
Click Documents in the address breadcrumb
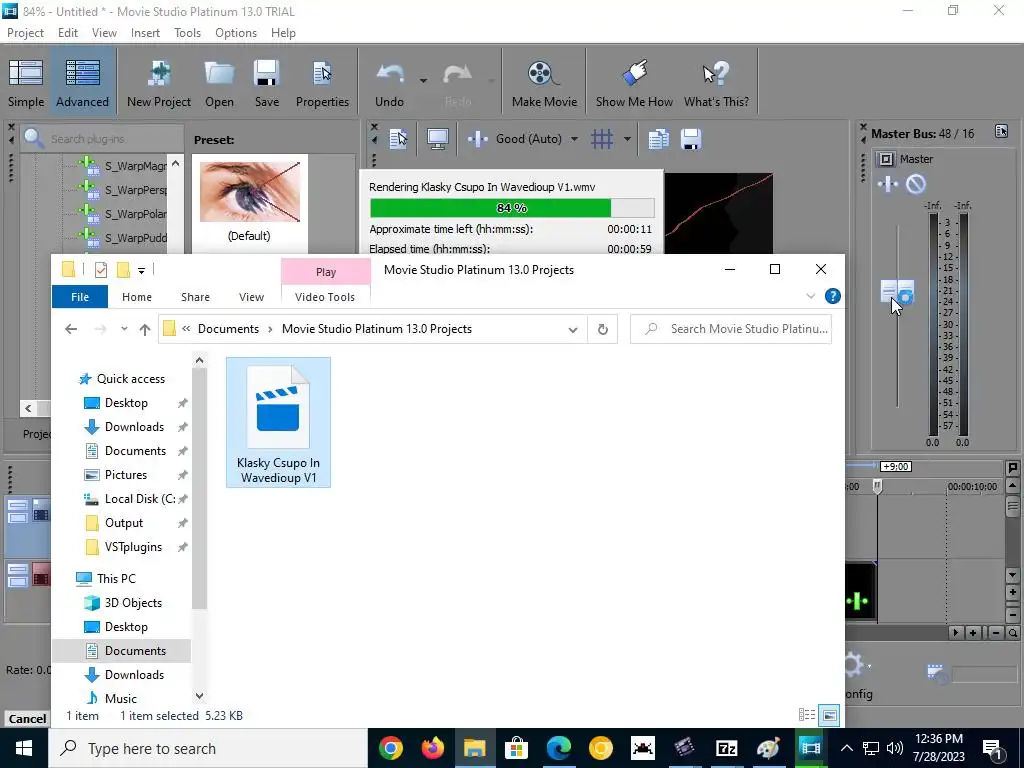[x=228, y=328]
